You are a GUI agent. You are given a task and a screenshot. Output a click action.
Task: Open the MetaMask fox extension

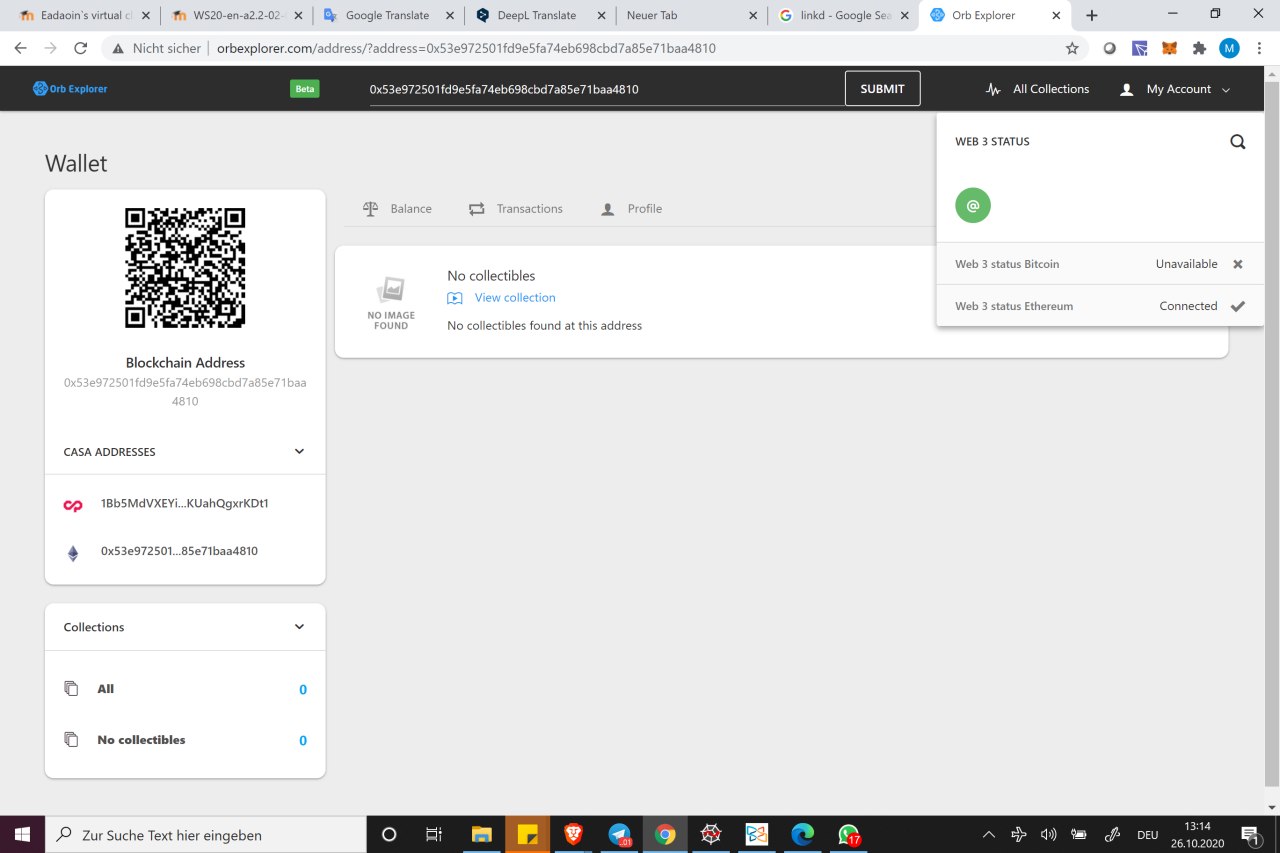1169,48
